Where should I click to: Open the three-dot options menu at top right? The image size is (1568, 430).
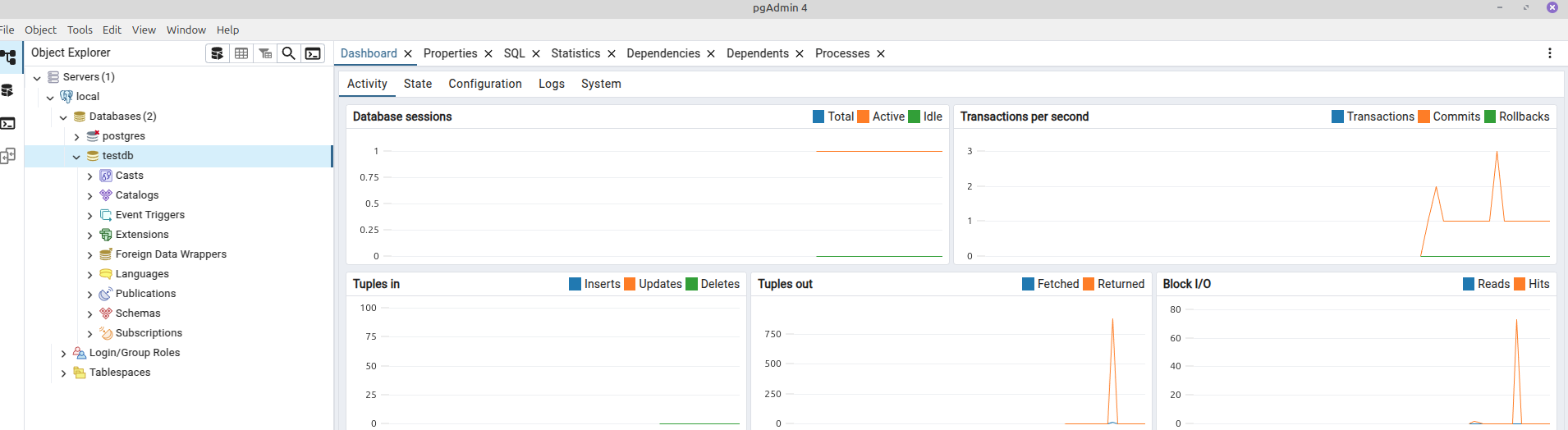(x=1550, y=53)
